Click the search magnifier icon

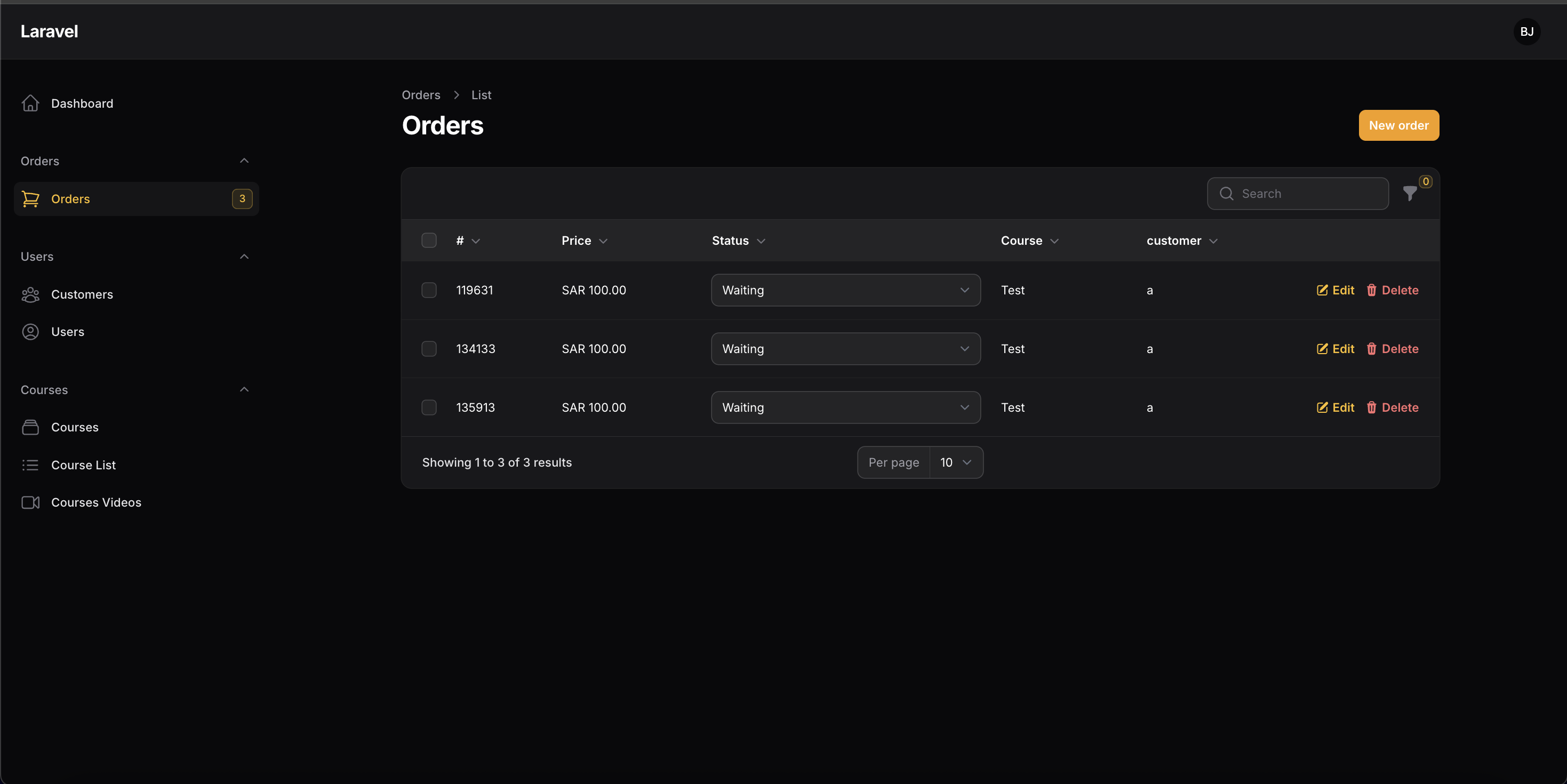(x=1226, y=194)
